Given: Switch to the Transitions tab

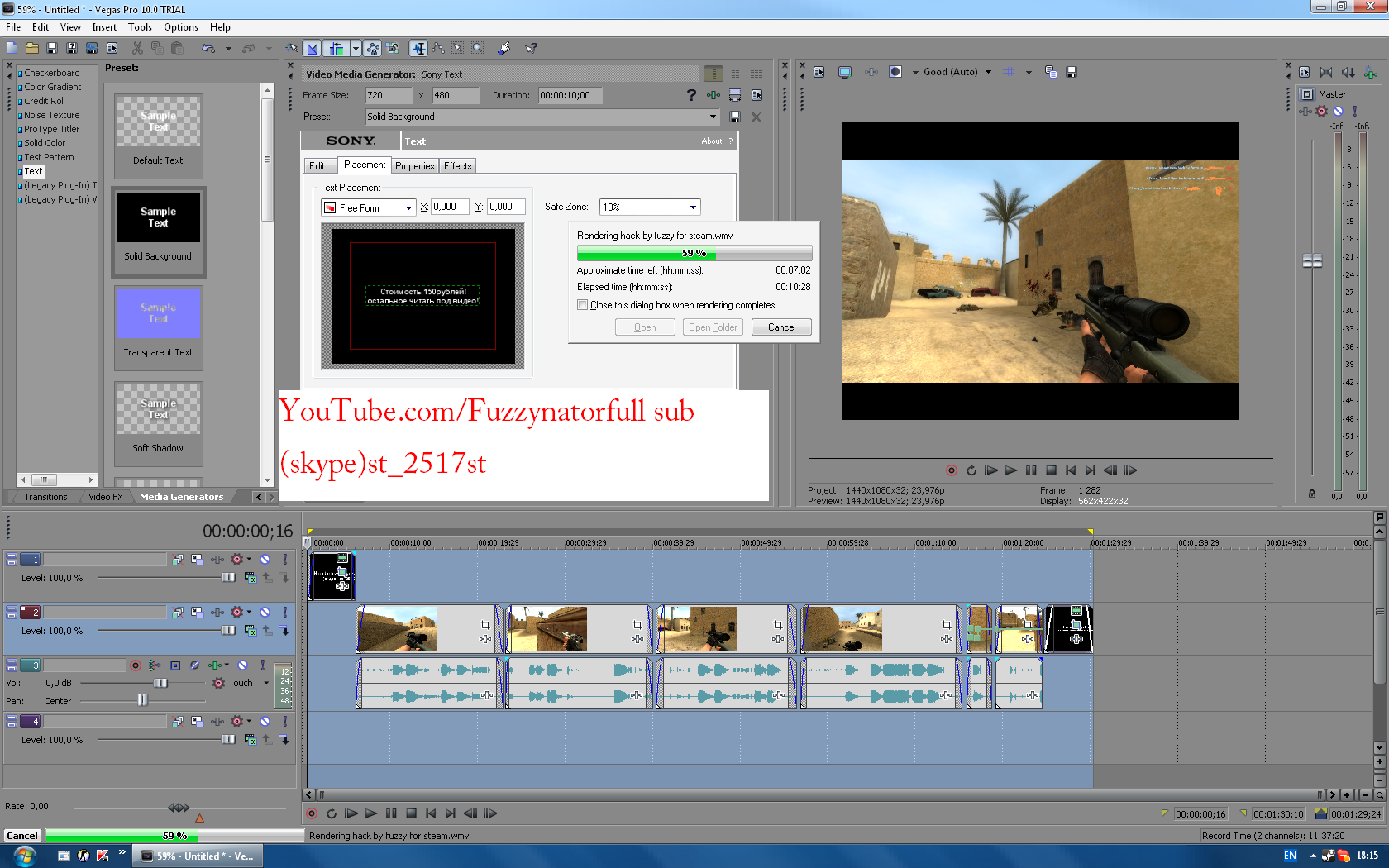Looking at the screenshot, I should pos(45,497).
